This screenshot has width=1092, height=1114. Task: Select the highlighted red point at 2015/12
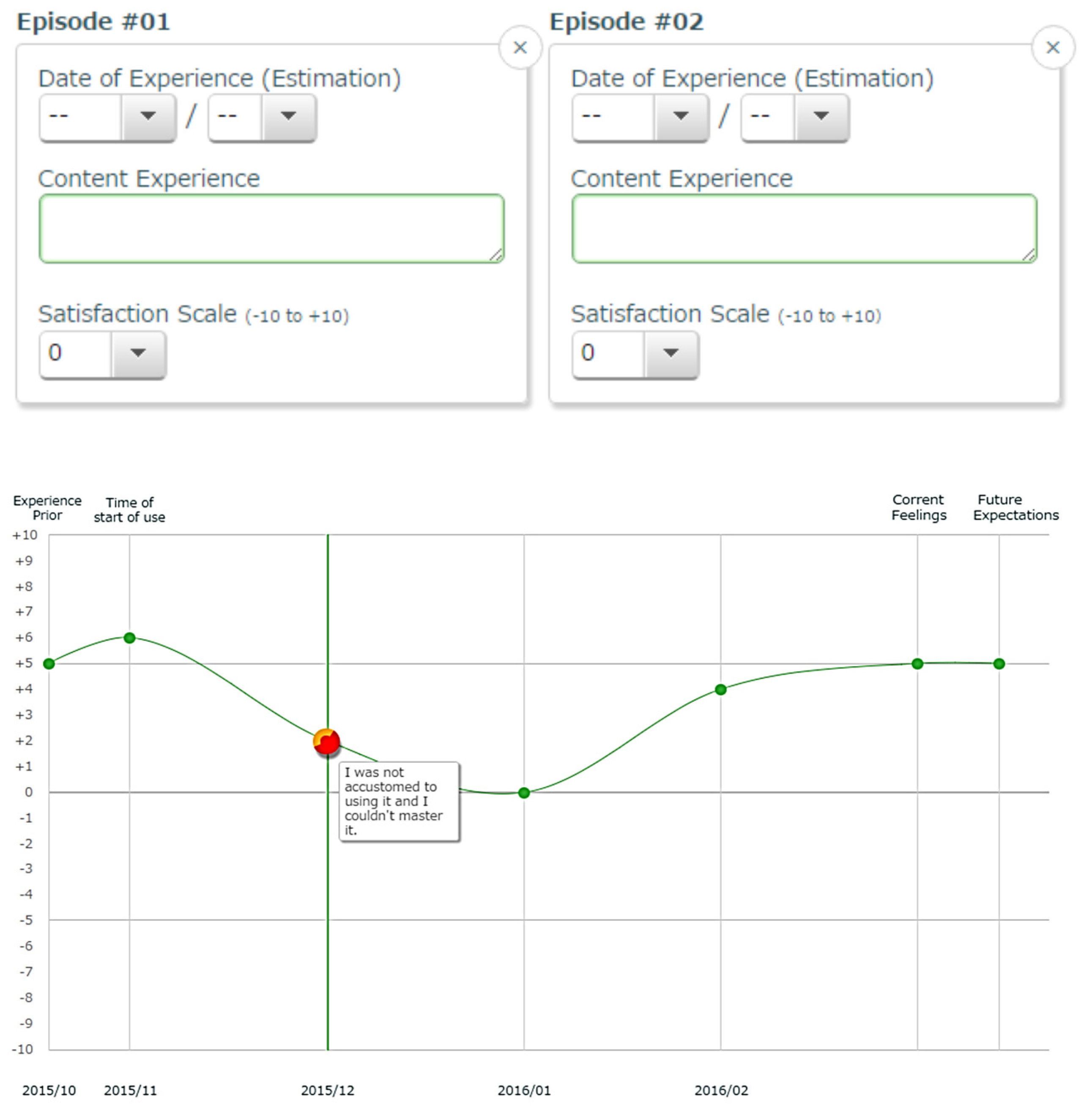coord(327,741)
